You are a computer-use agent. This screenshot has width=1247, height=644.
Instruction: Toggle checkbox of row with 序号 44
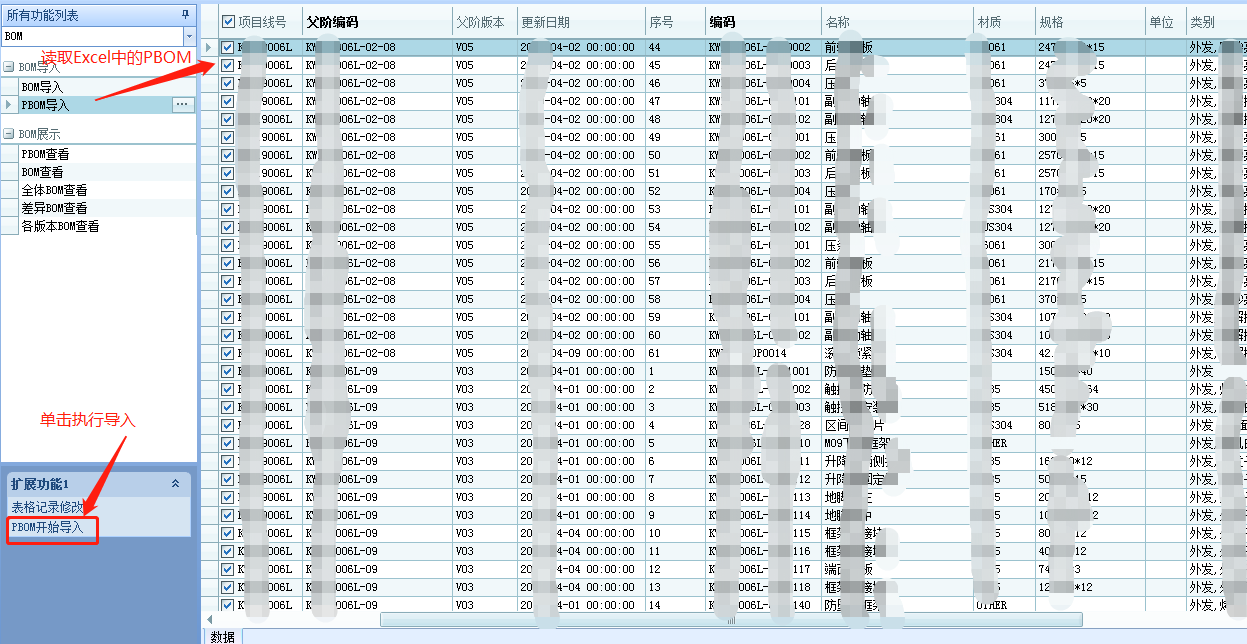pyautogui.click(x=228, y=47)
